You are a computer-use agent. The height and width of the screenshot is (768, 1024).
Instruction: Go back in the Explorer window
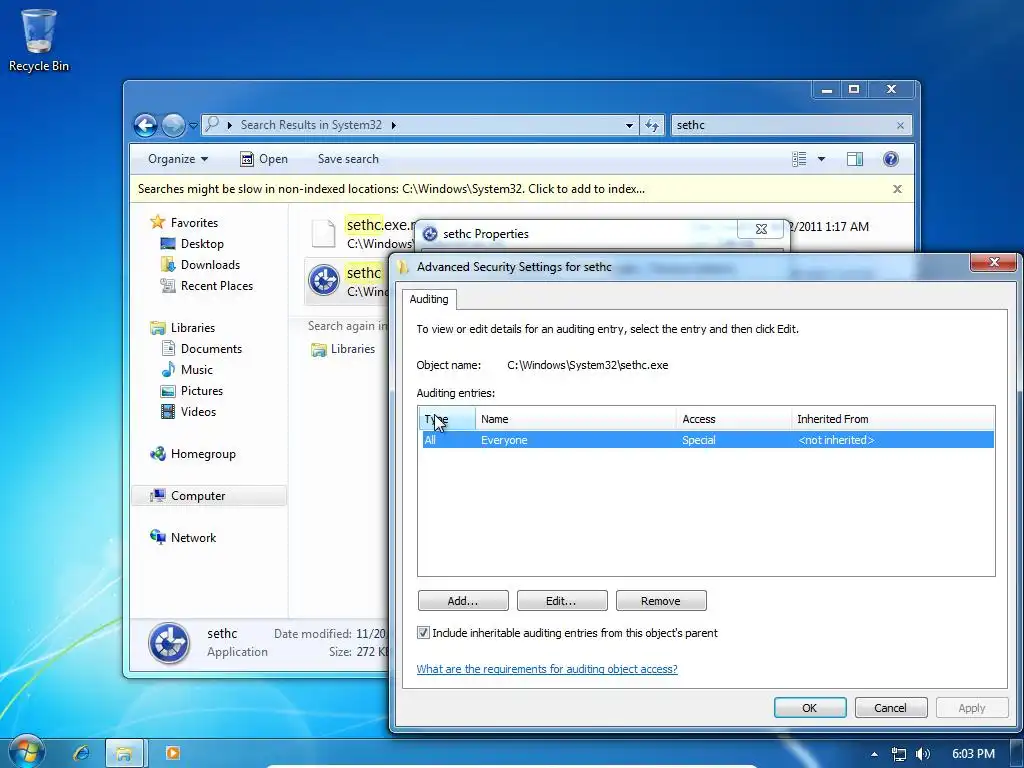point(146,125)
